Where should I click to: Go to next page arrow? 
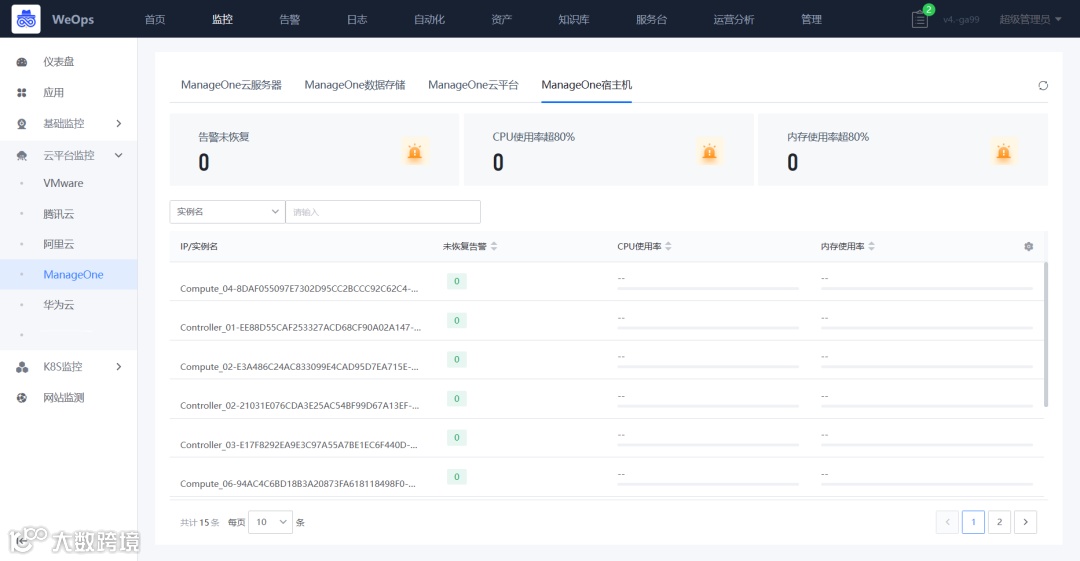(x=1026, y=522)
